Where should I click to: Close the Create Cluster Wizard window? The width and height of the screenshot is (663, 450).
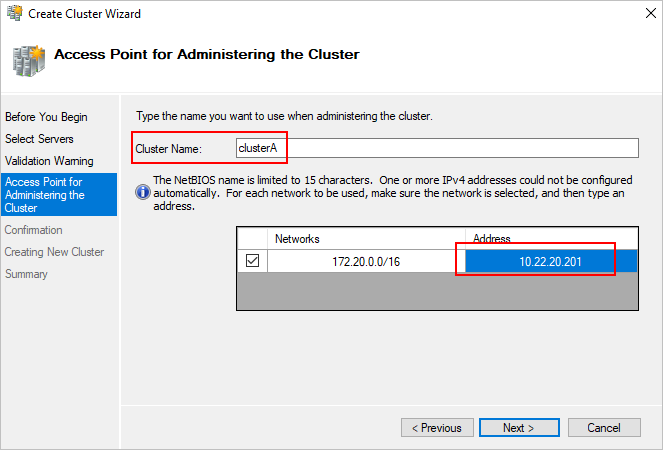pyautogui.click(x=651, y=13)
